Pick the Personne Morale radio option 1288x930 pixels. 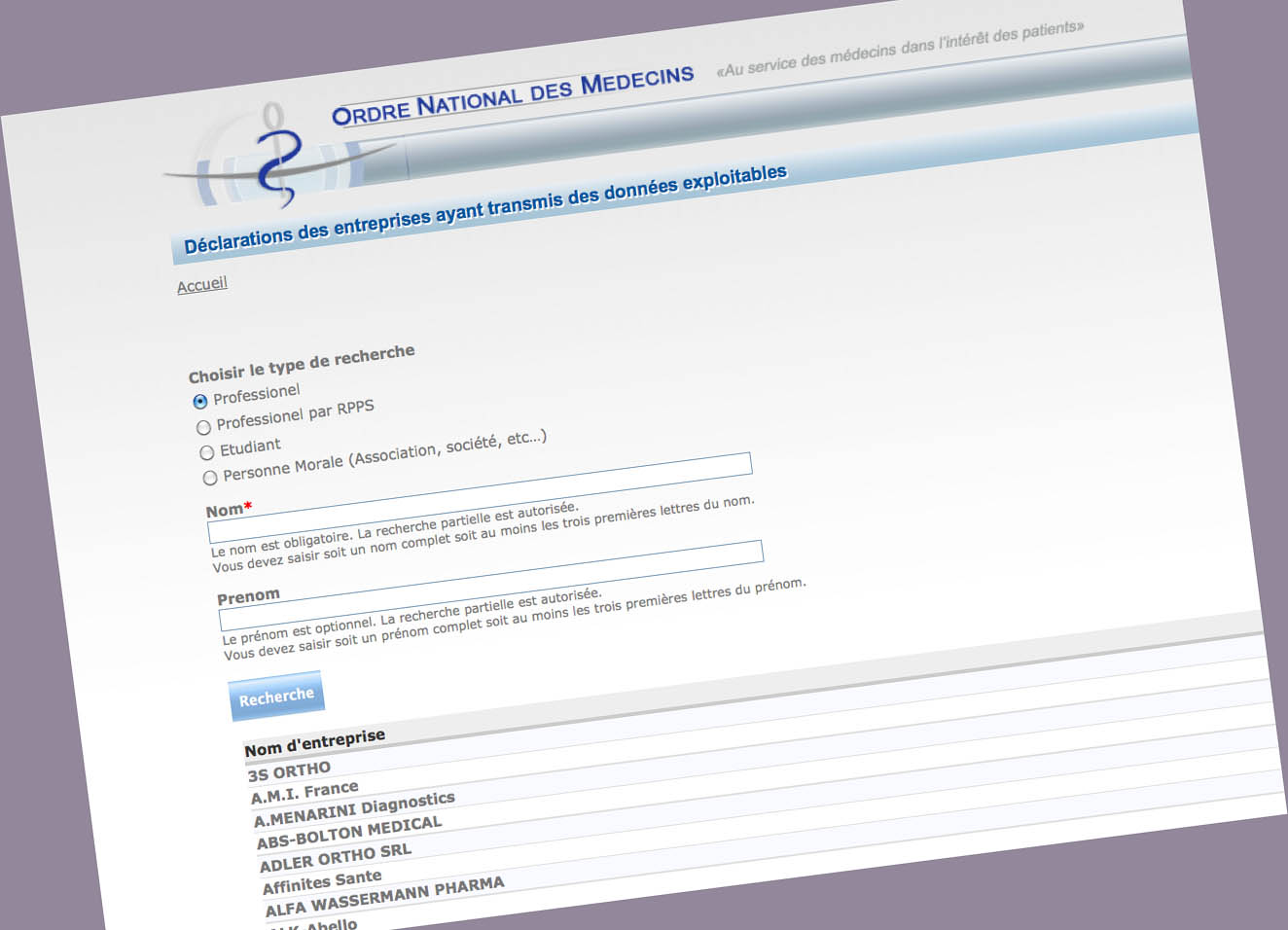click(x=210, y=478)
